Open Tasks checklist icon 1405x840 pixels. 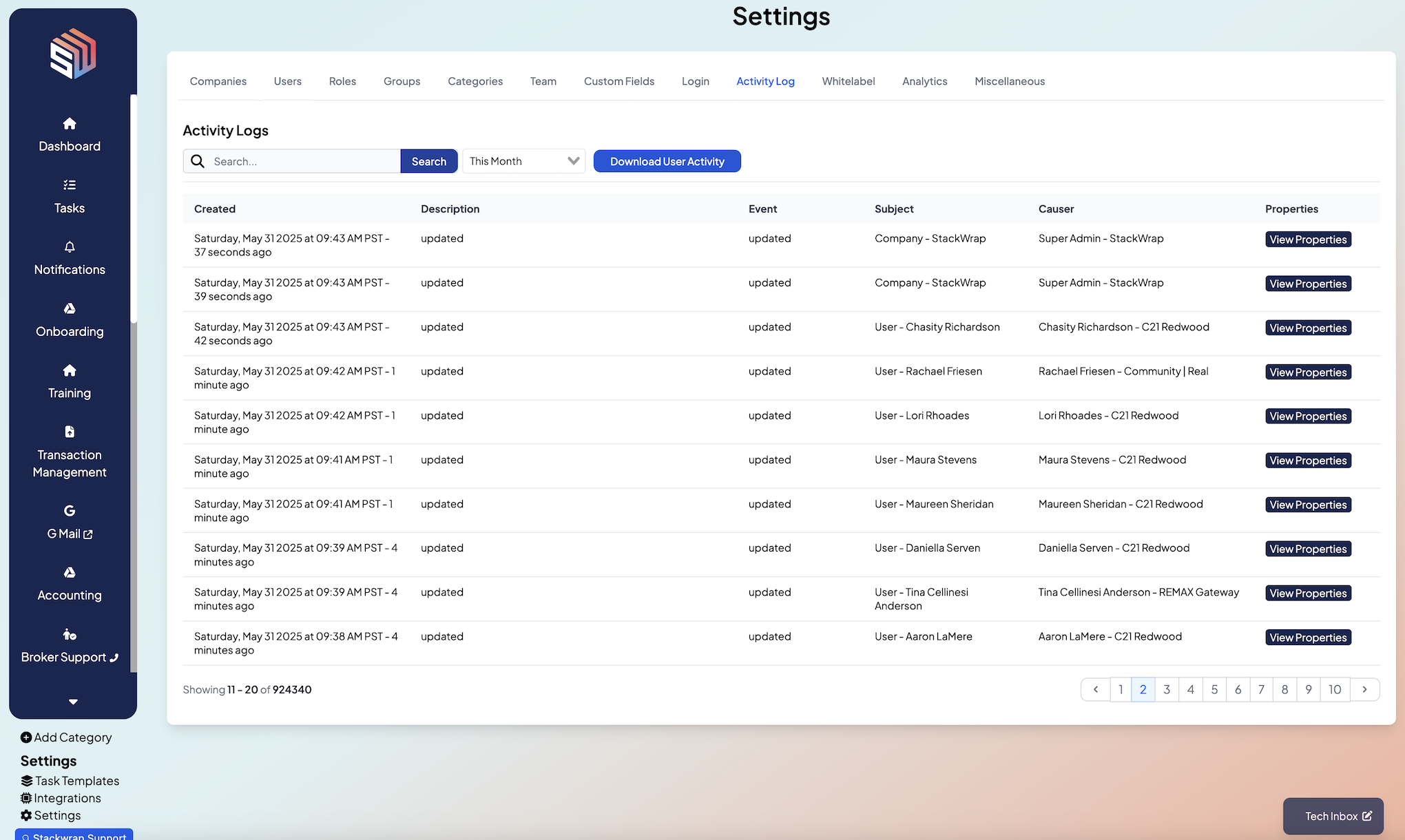point(70,185)
